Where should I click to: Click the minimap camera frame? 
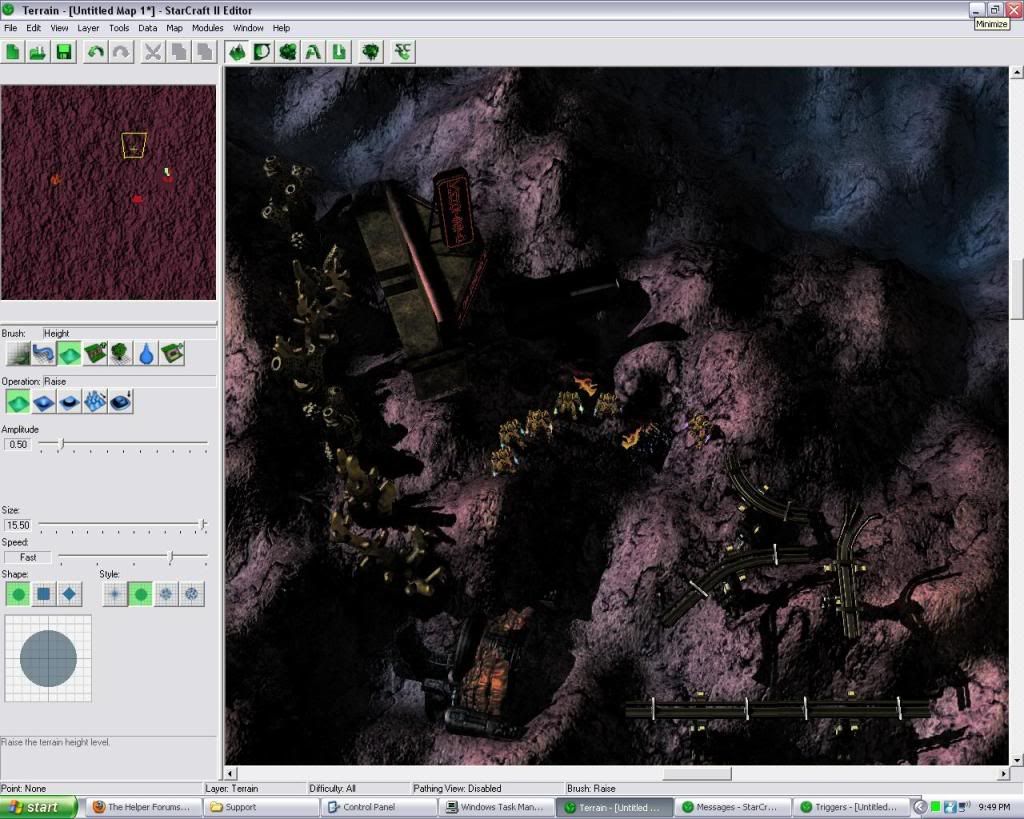point(134,146)
